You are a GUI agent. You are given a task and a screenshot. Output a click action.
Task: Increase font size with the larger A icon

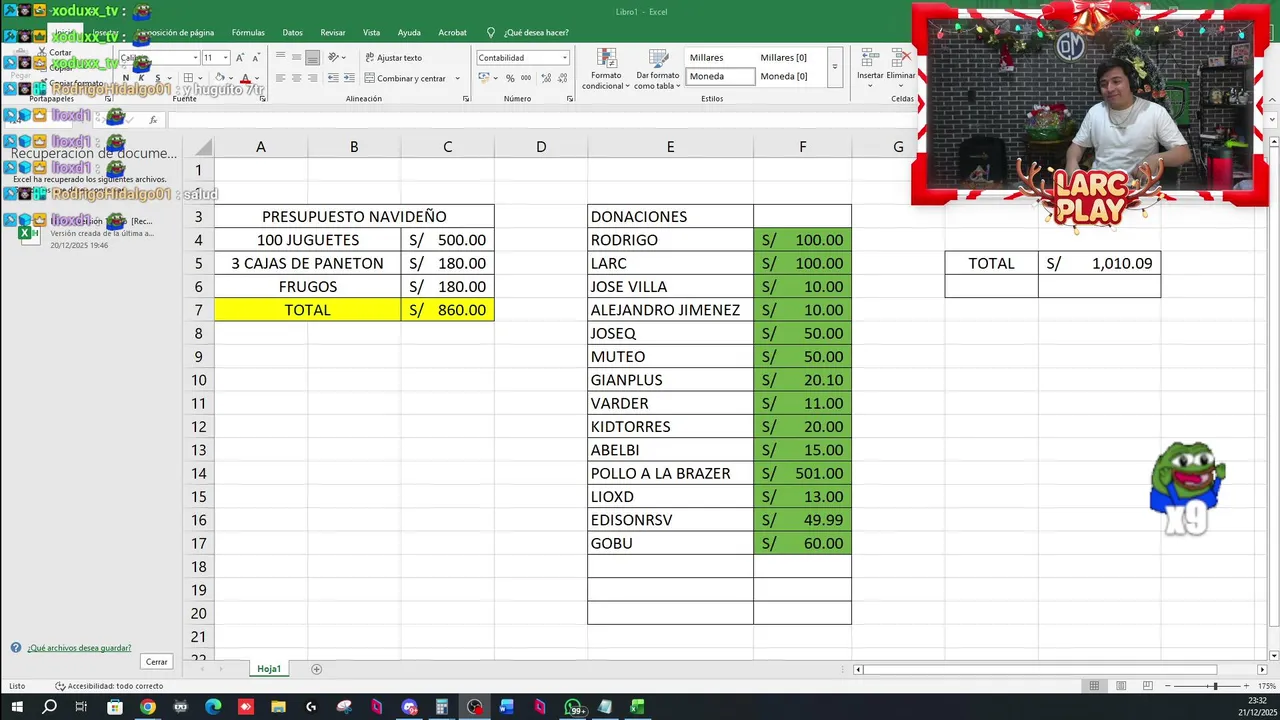pos(241,58)
